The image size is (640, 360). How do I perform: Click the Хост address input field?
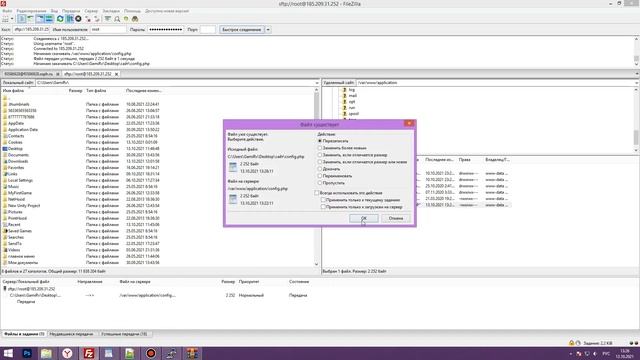coord(31,29)
